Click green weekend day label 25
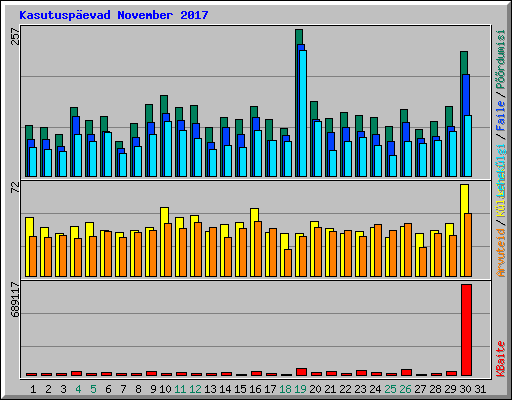 (x=390, y=389)
